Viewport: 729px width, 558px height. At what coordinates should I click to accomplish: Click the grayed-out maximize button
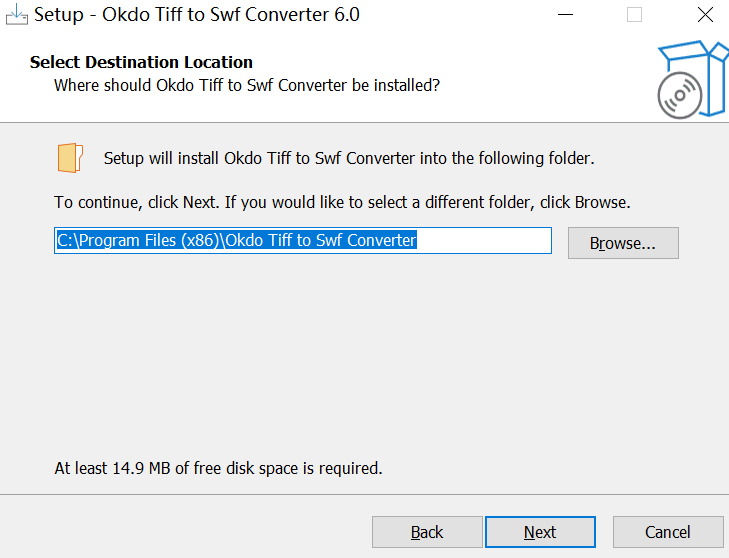click(x=634, y=15)
